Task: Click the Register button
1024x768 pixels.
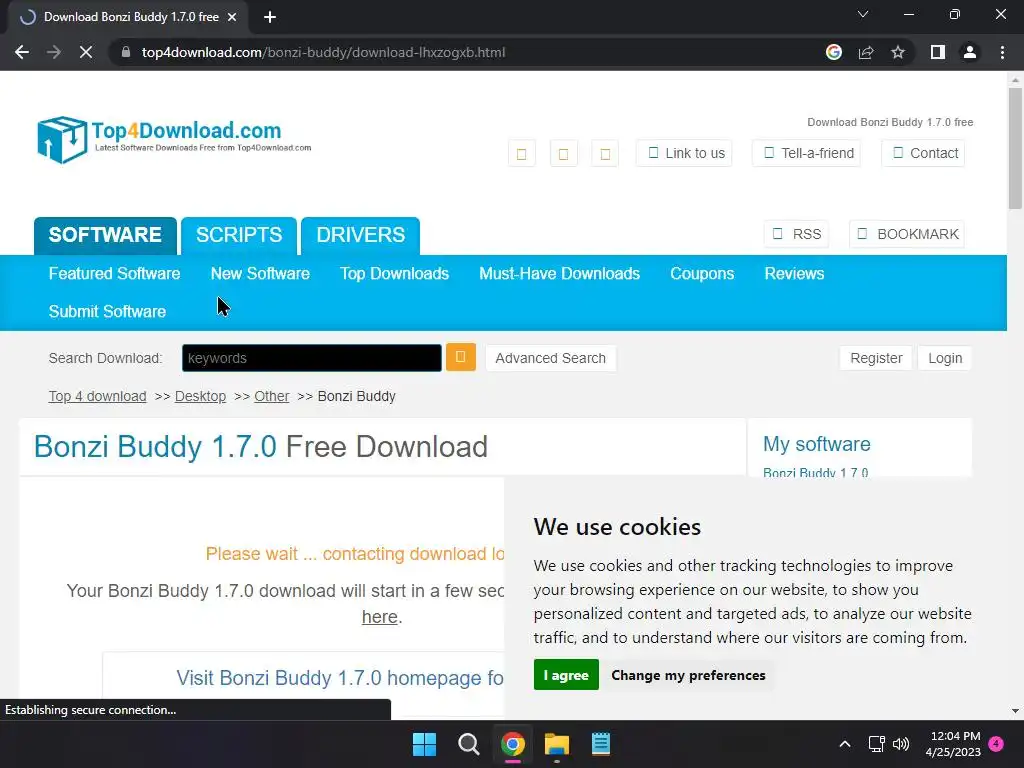Action: click(x=876, y=358)
